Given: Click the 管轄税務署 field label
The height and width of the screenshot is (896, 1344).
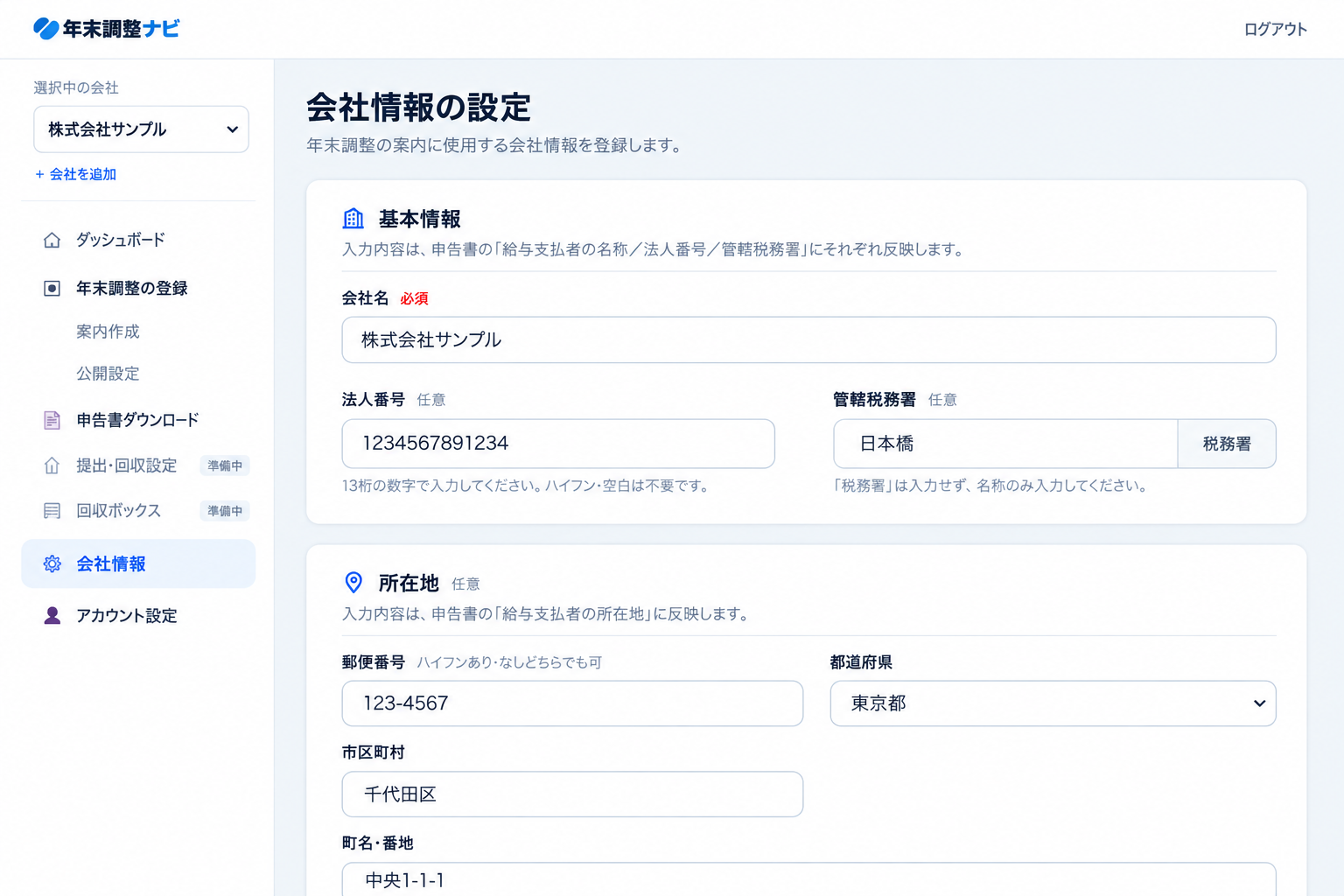Looking at the screenshot, I should tap(874, 400).
